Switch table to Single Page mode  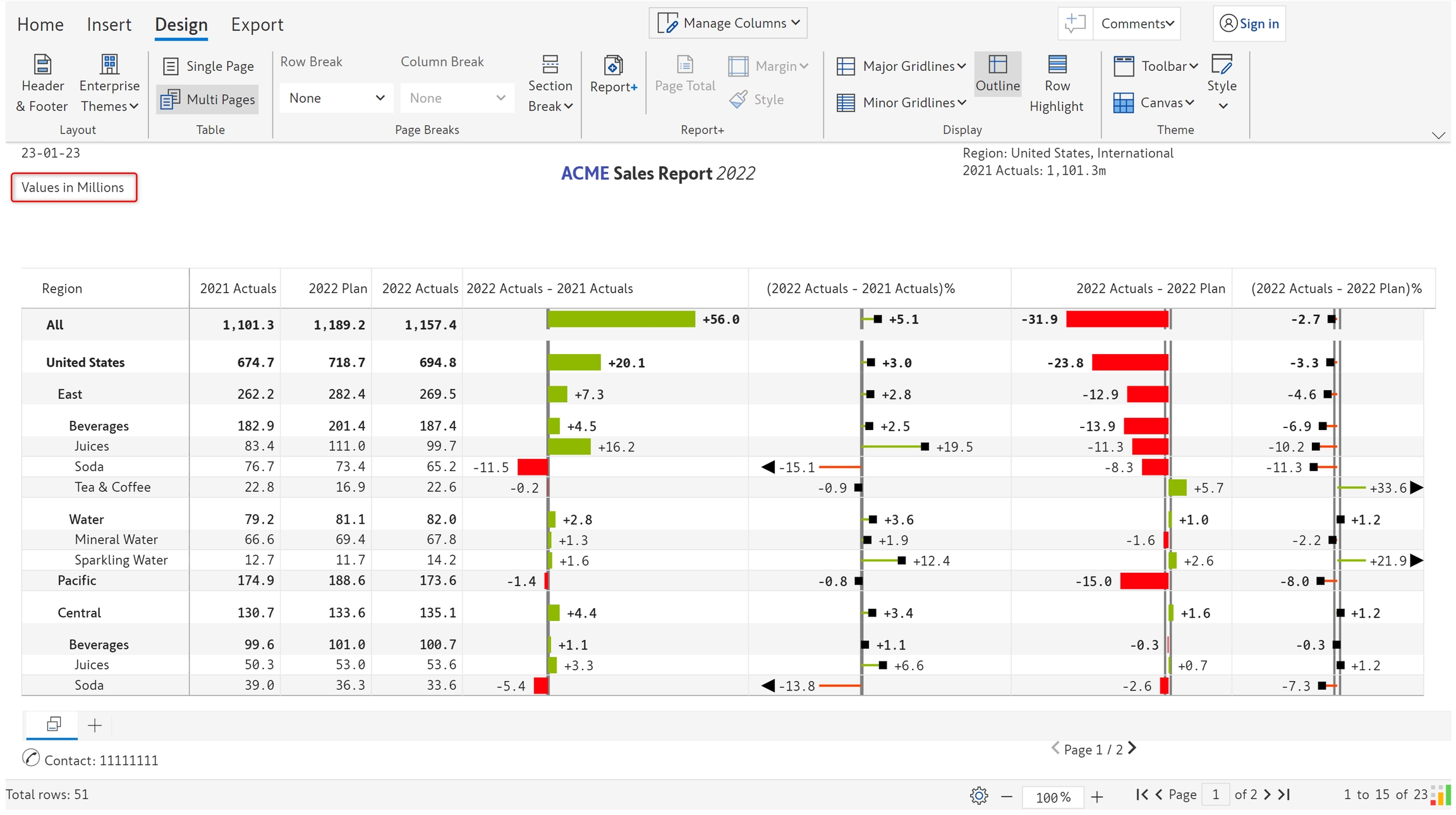[208, 66]
